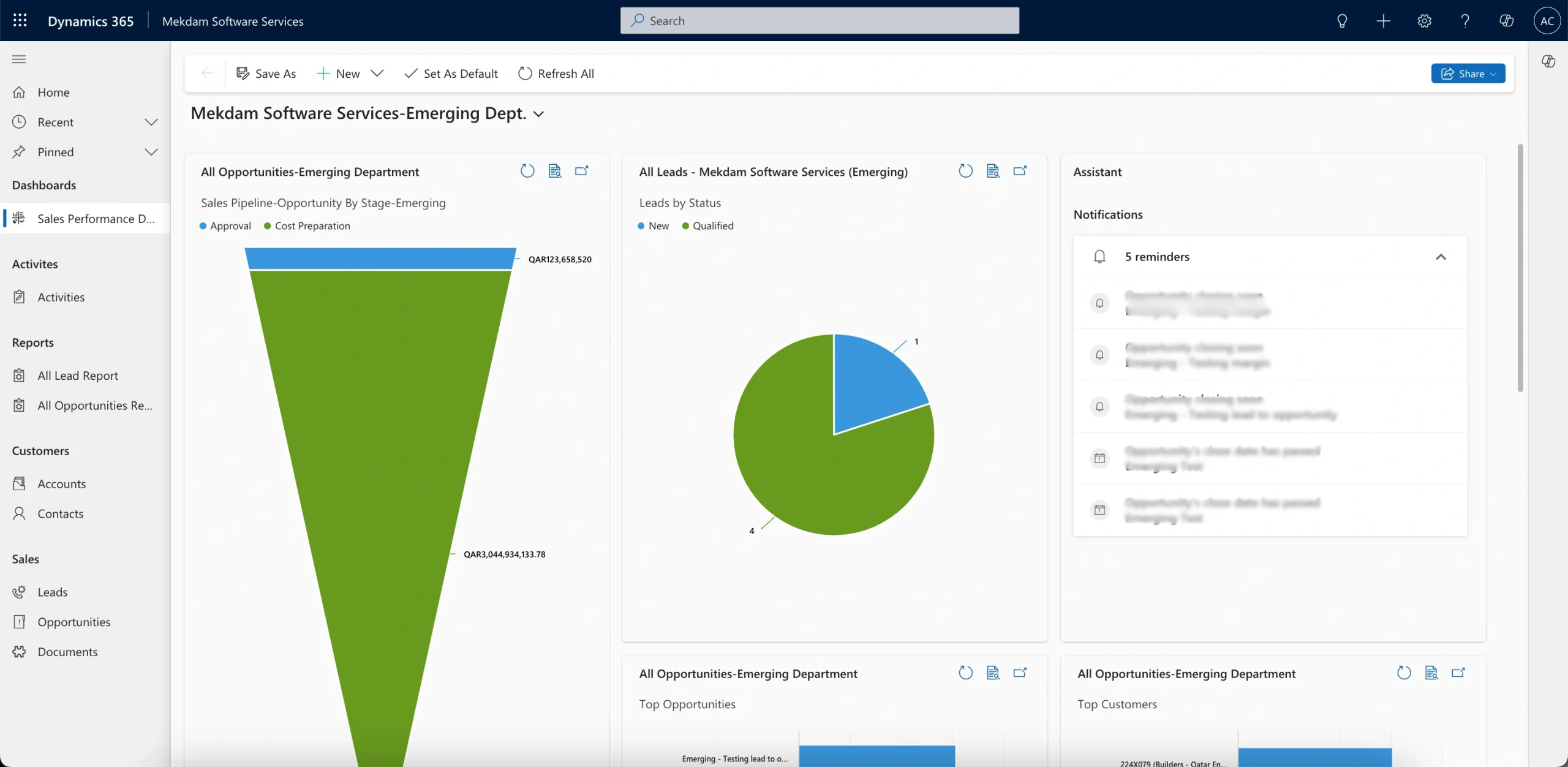Screen dimensions: 1568x767
Task: Open the help question mark icon
Action: click(1465, 21)
